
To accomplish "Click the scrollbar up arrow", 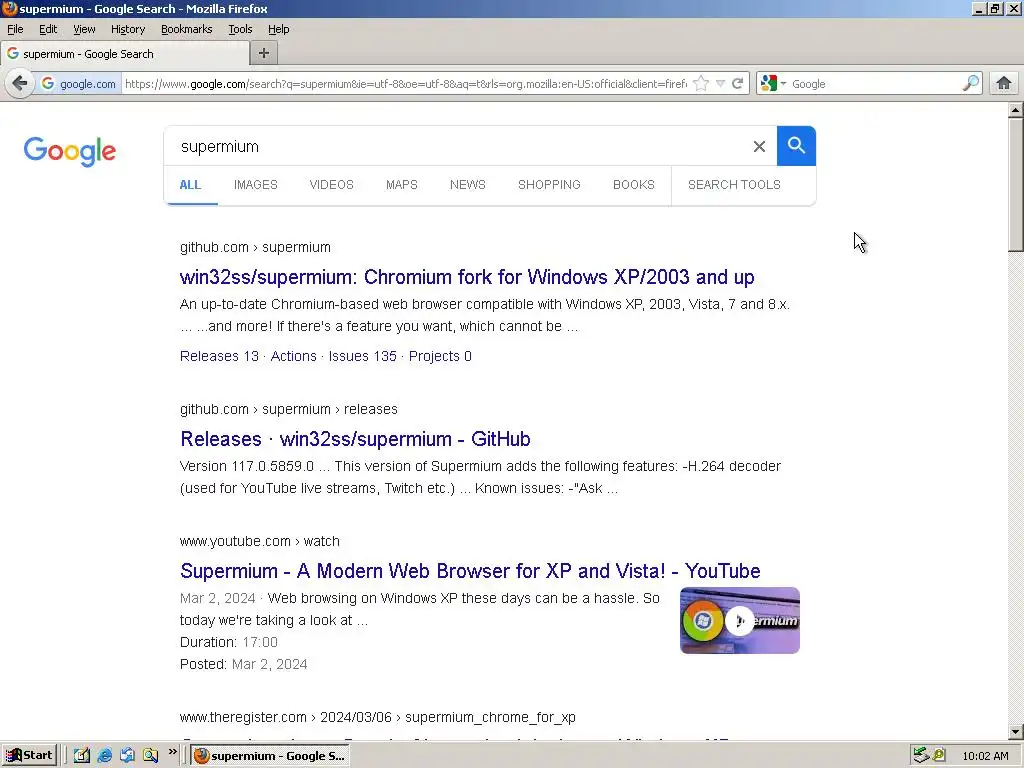I will coord(1016,110).
